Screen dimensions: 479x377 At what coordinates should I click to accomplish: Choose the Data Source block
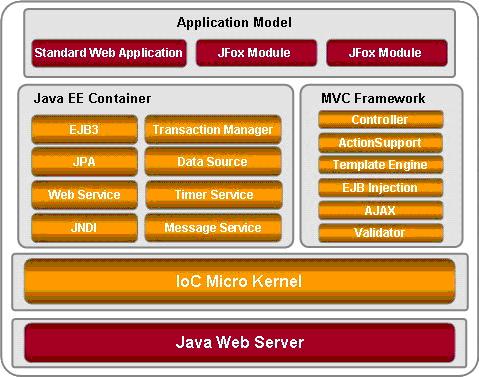[x=213, y=162]
